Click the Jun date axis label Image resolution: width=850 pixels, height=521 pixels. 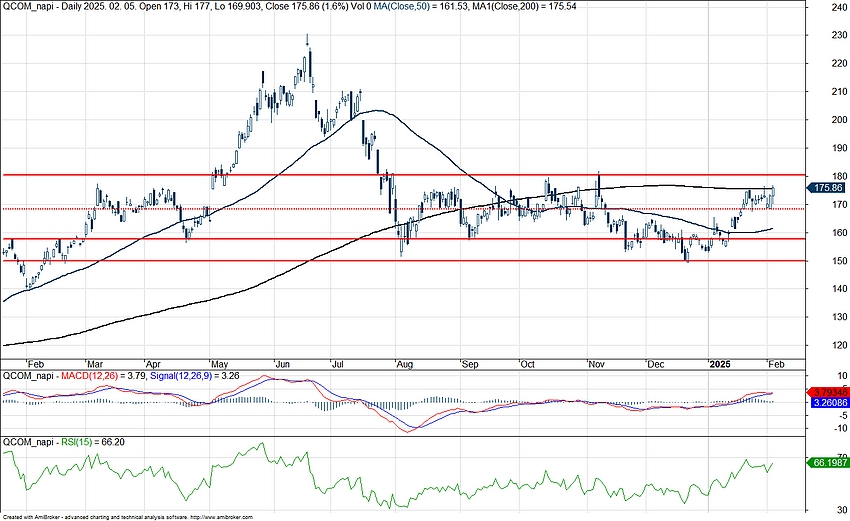coord(282,364)
